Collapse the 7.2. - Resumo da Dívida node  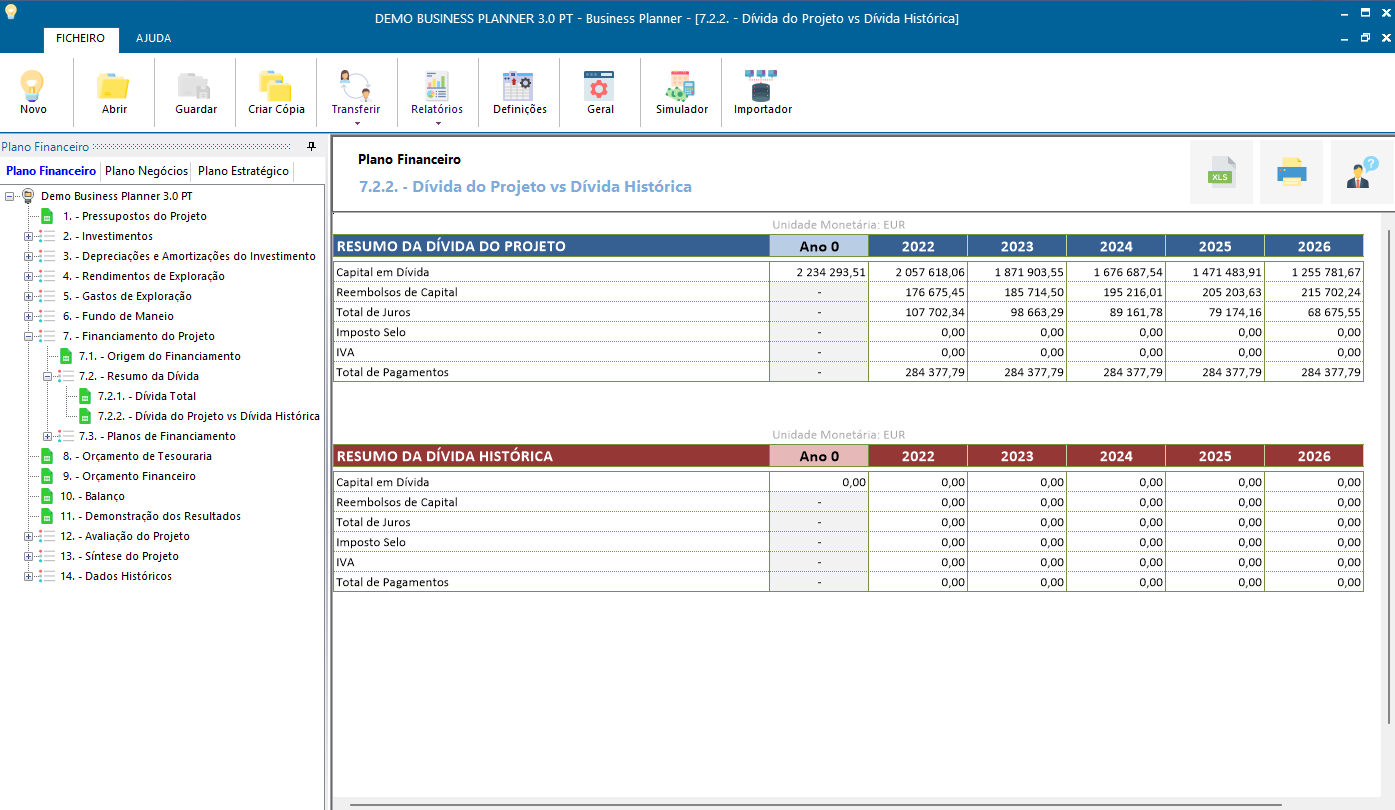coord(47,377)
